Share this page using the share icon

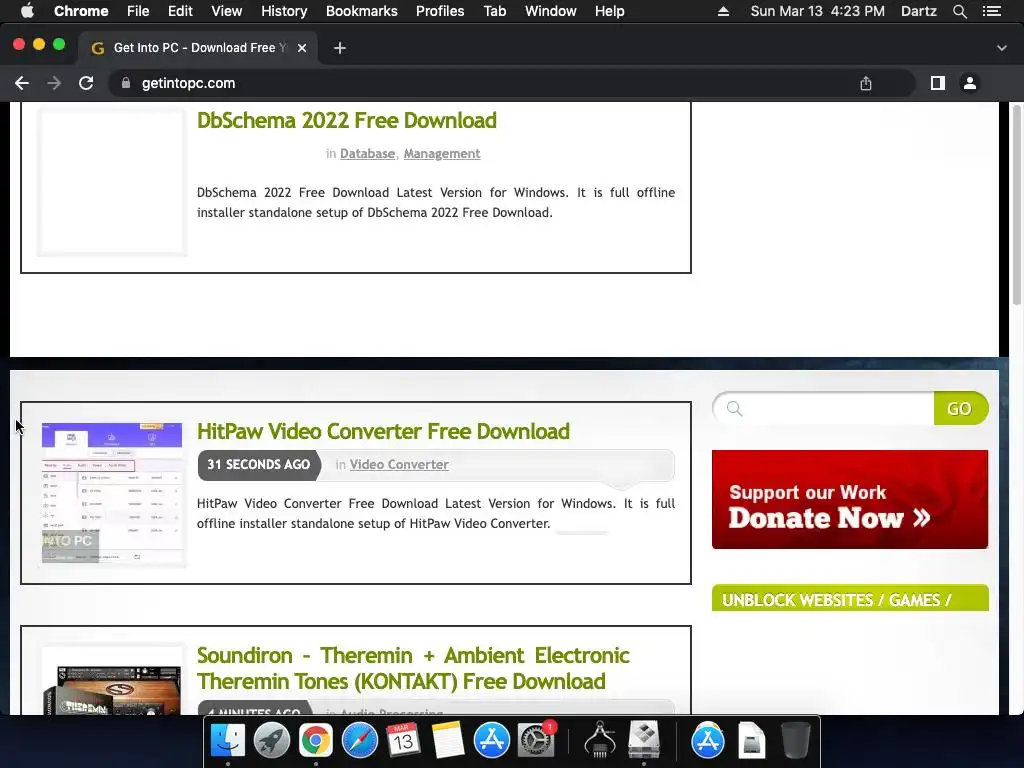coord(866,83)
